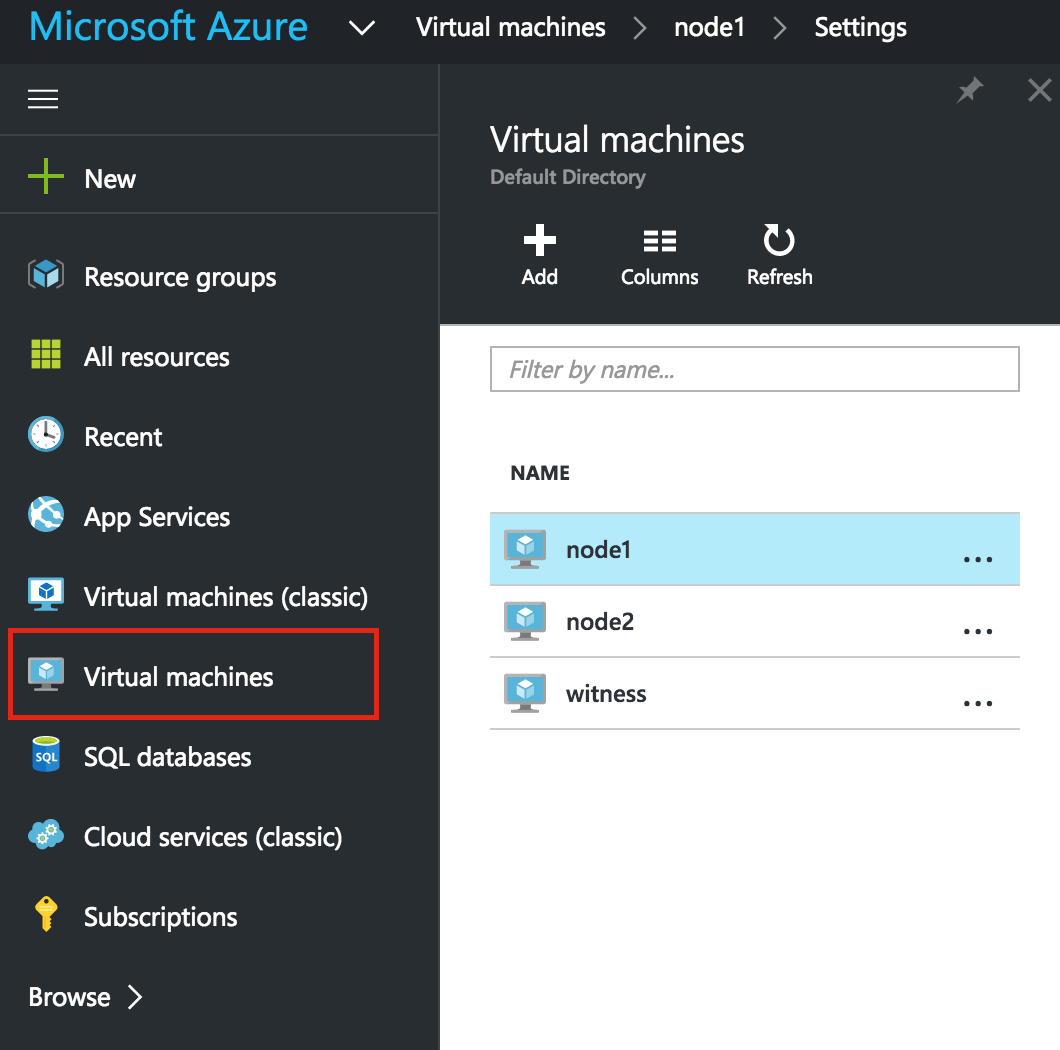Click the Virtual machines (classic) monitor icon
1060x1050 pixels.
click(x=46, y=594)
